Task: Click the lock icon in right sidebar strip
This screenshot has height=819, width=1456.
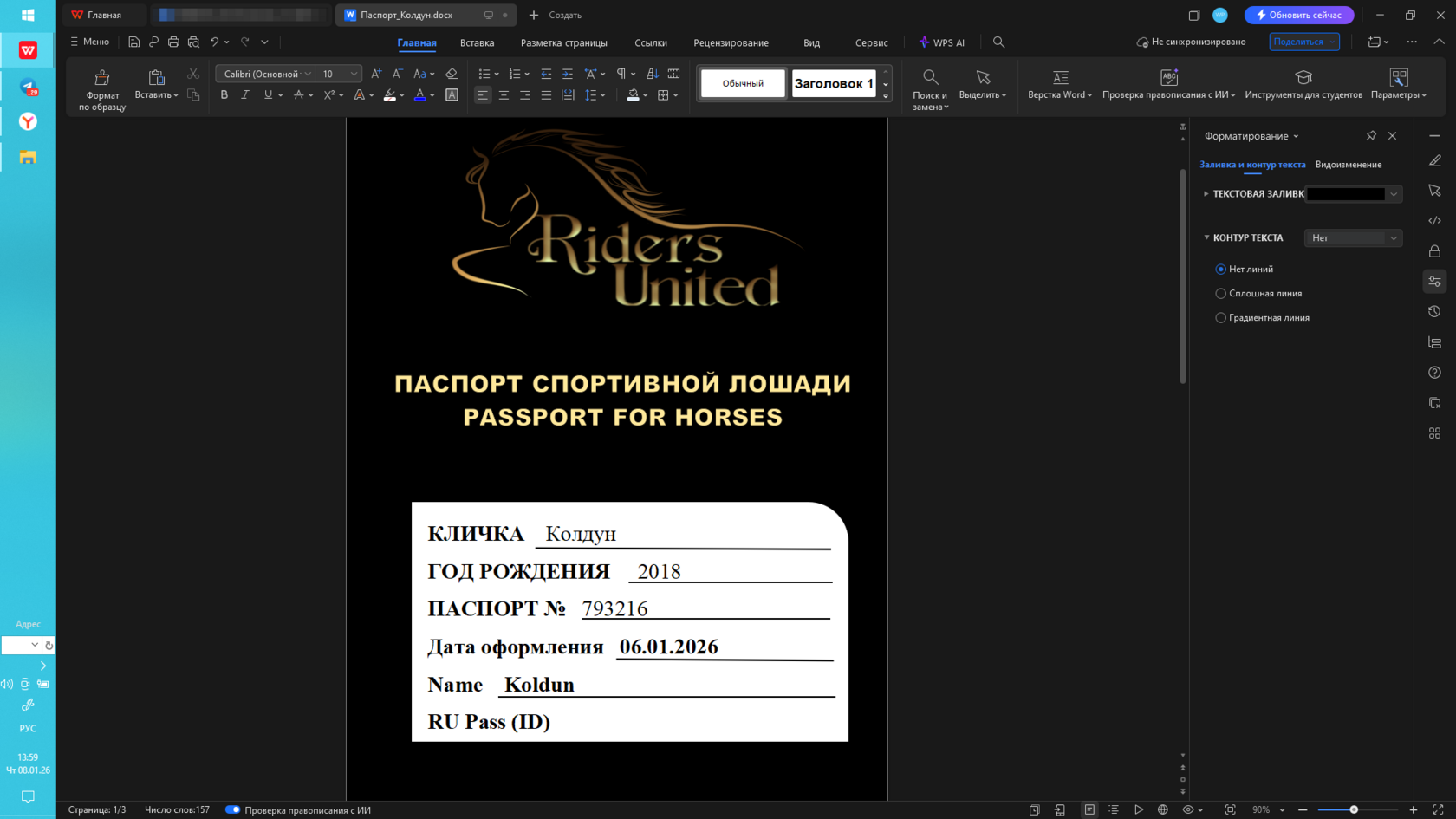Action: click(x=1435, y=251)
